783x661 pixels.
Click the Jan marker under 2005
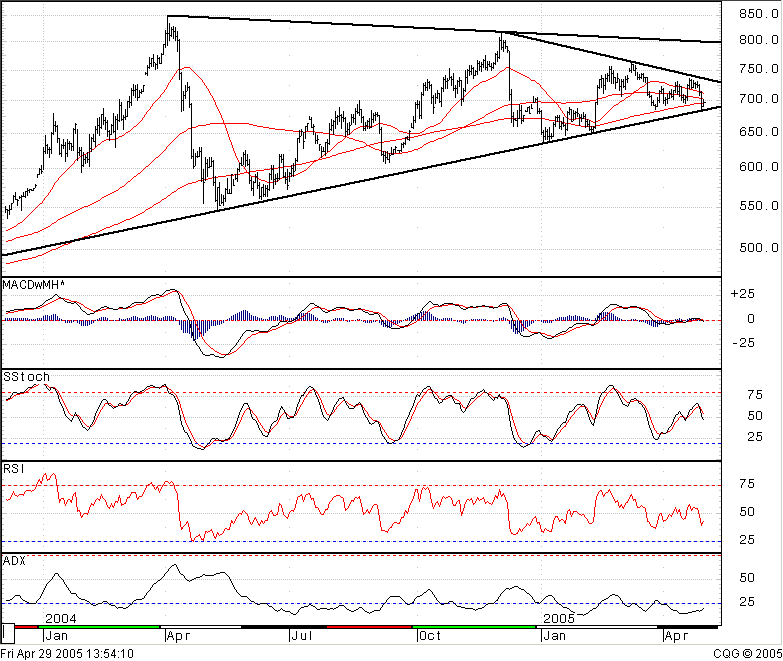click(553, 635)
